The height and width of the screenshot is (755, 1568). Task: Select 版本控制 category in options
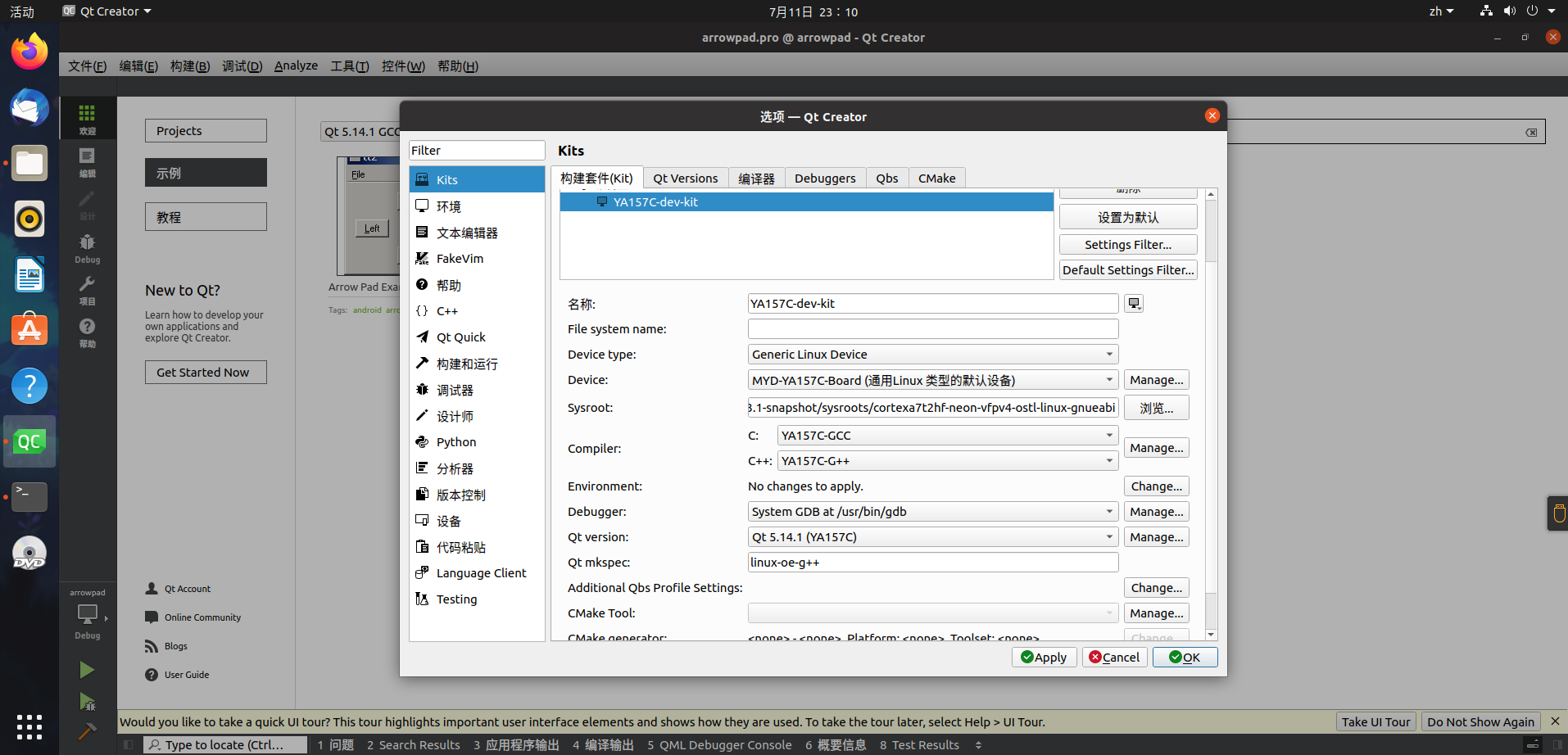click(477, 495)
